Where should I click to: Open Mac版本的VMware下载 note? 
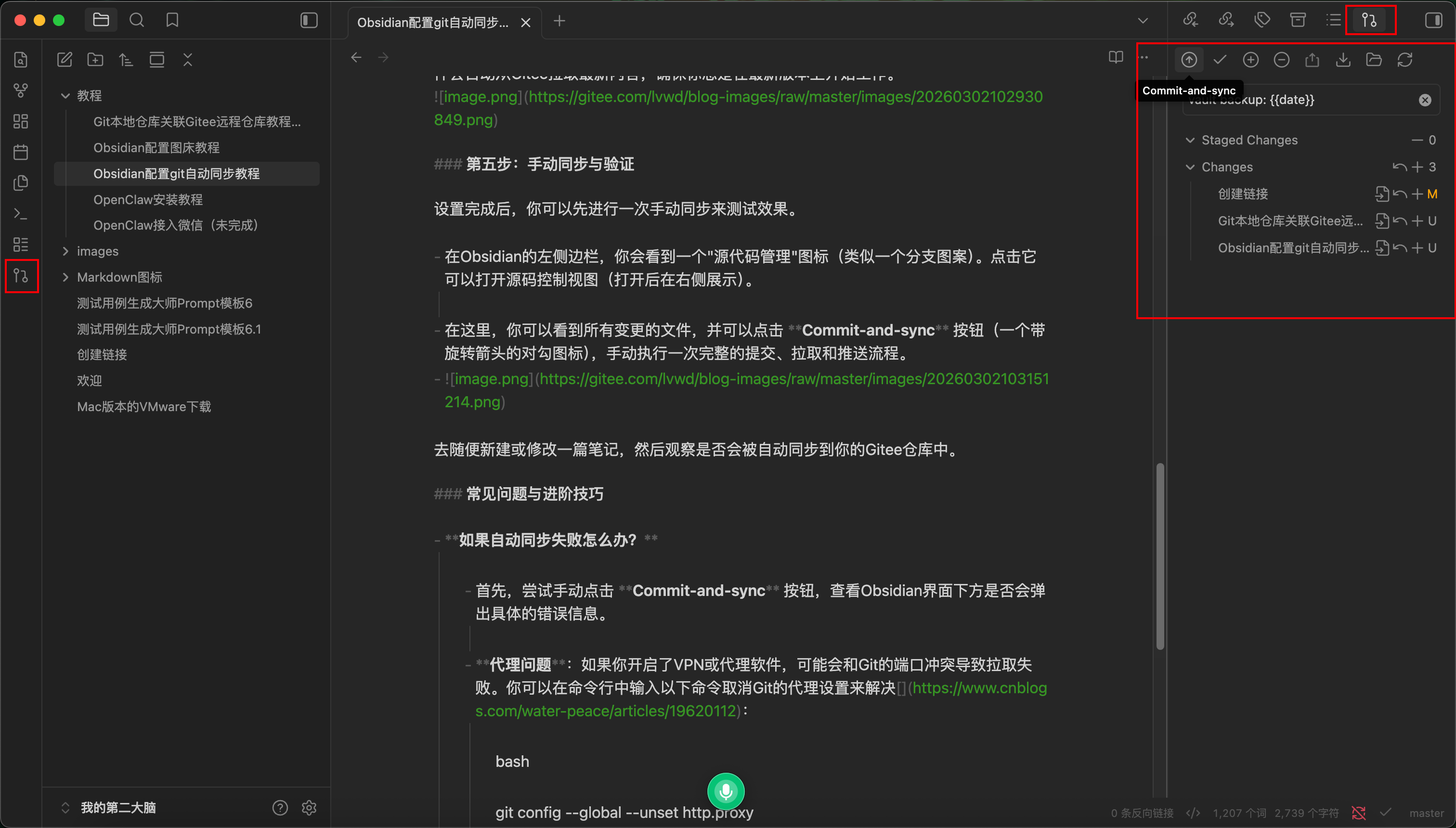pyautogui.click(x=144, y=407)
